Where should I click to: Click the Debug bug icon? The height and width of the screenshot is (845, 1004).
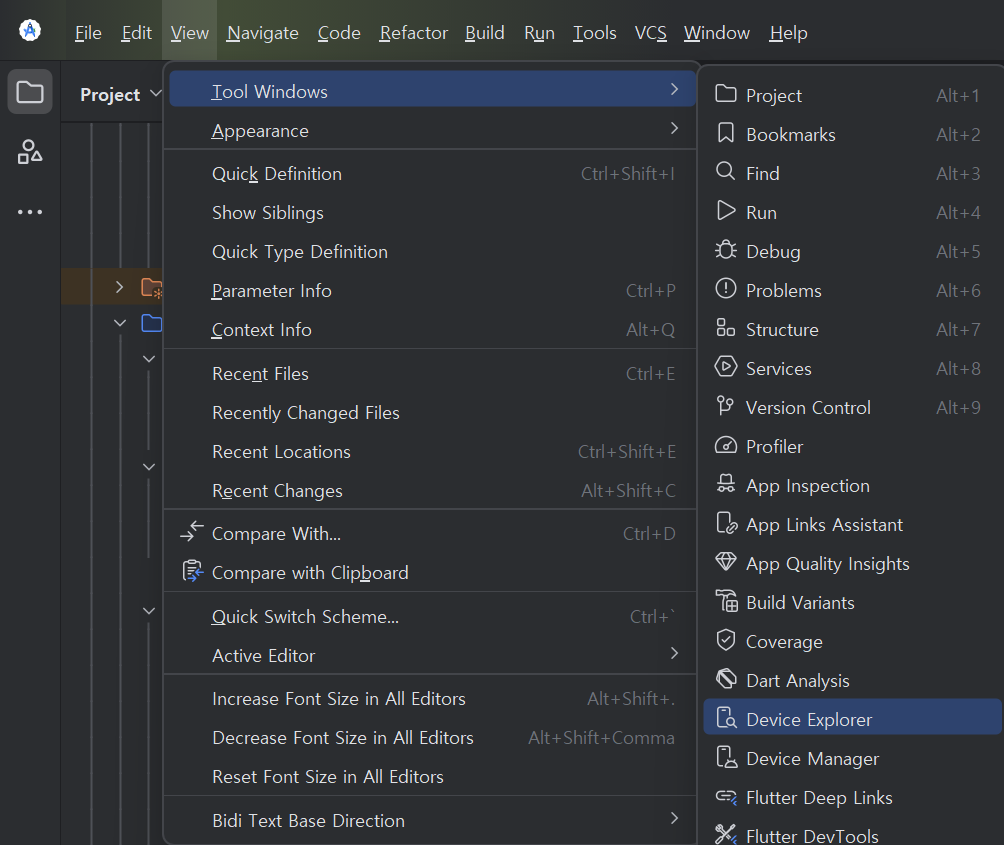[x=725, y=250]
